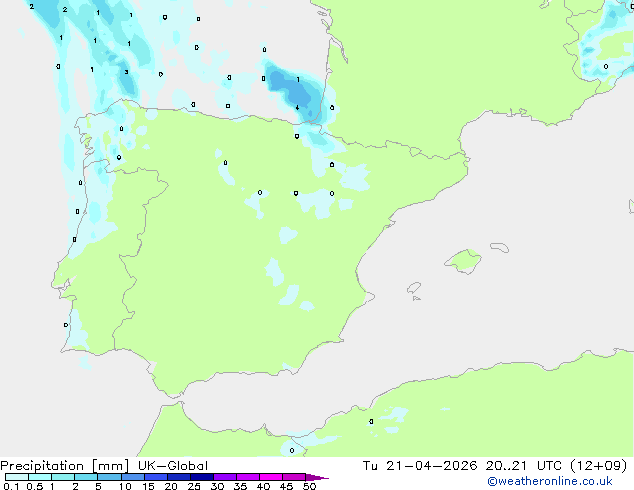The image size is (634, 490).
Task: Click the 30–35 mm purple legend swatch
Action: 225,477
